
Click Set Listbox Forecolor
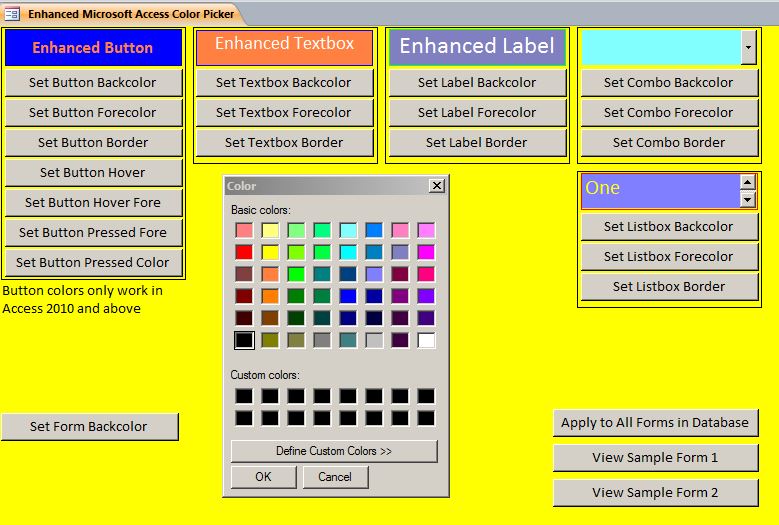[x=669, y=256]
